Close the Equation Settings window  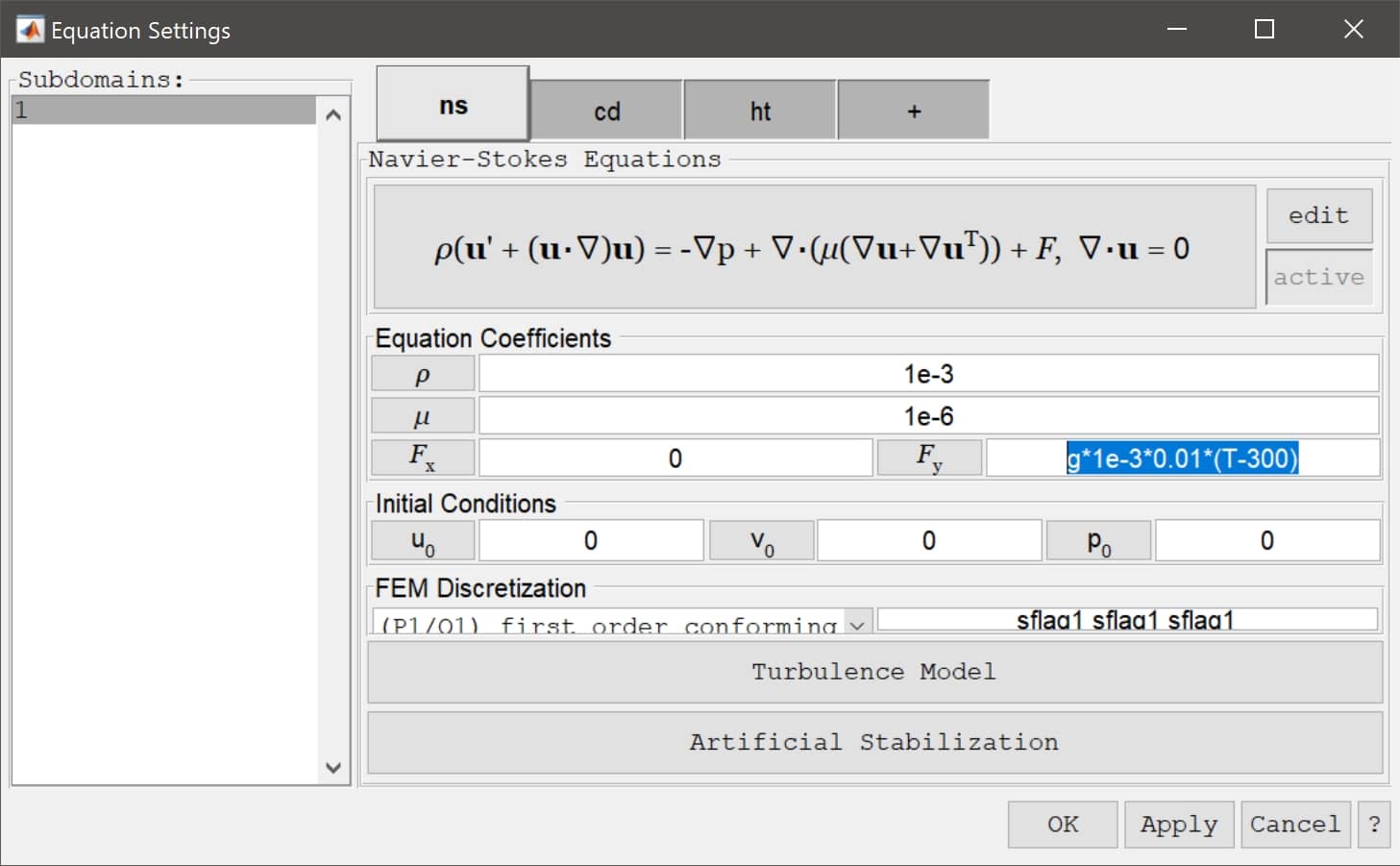click(1354, 29)
